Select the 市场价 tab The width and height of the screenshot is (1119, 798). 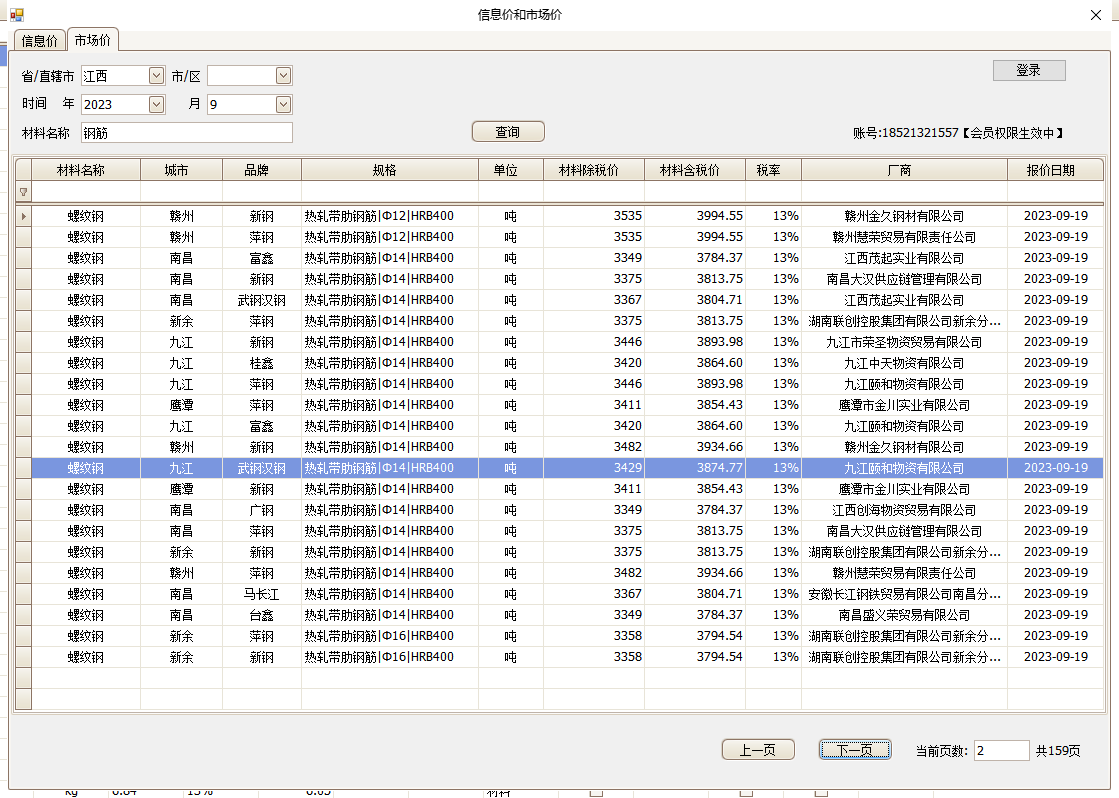click(x=93, y=40)
